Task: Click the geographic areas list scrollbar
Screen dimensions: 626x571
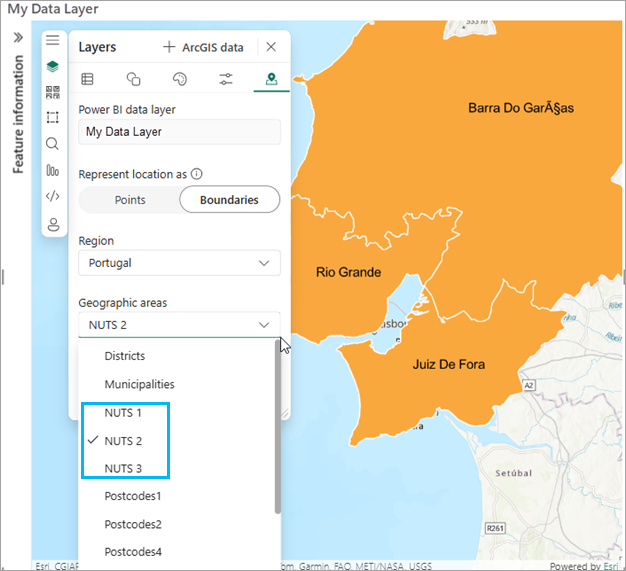Action: (277, 426)
